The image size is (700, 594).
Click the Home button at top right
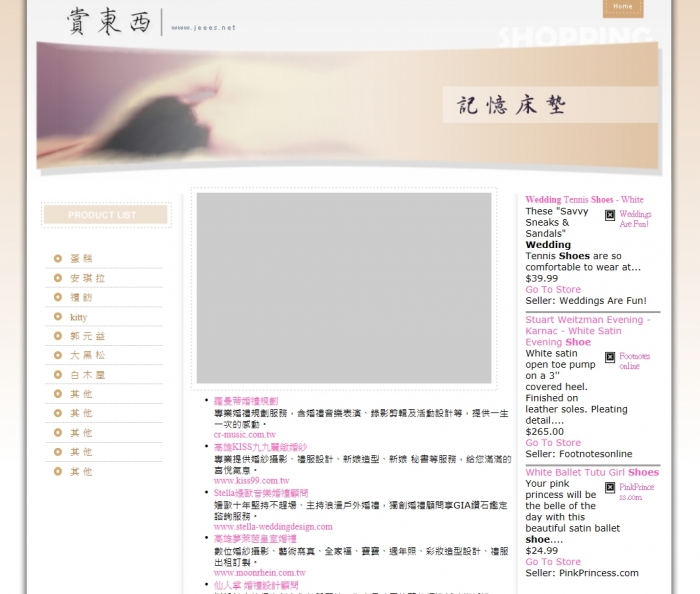[623, 7]
